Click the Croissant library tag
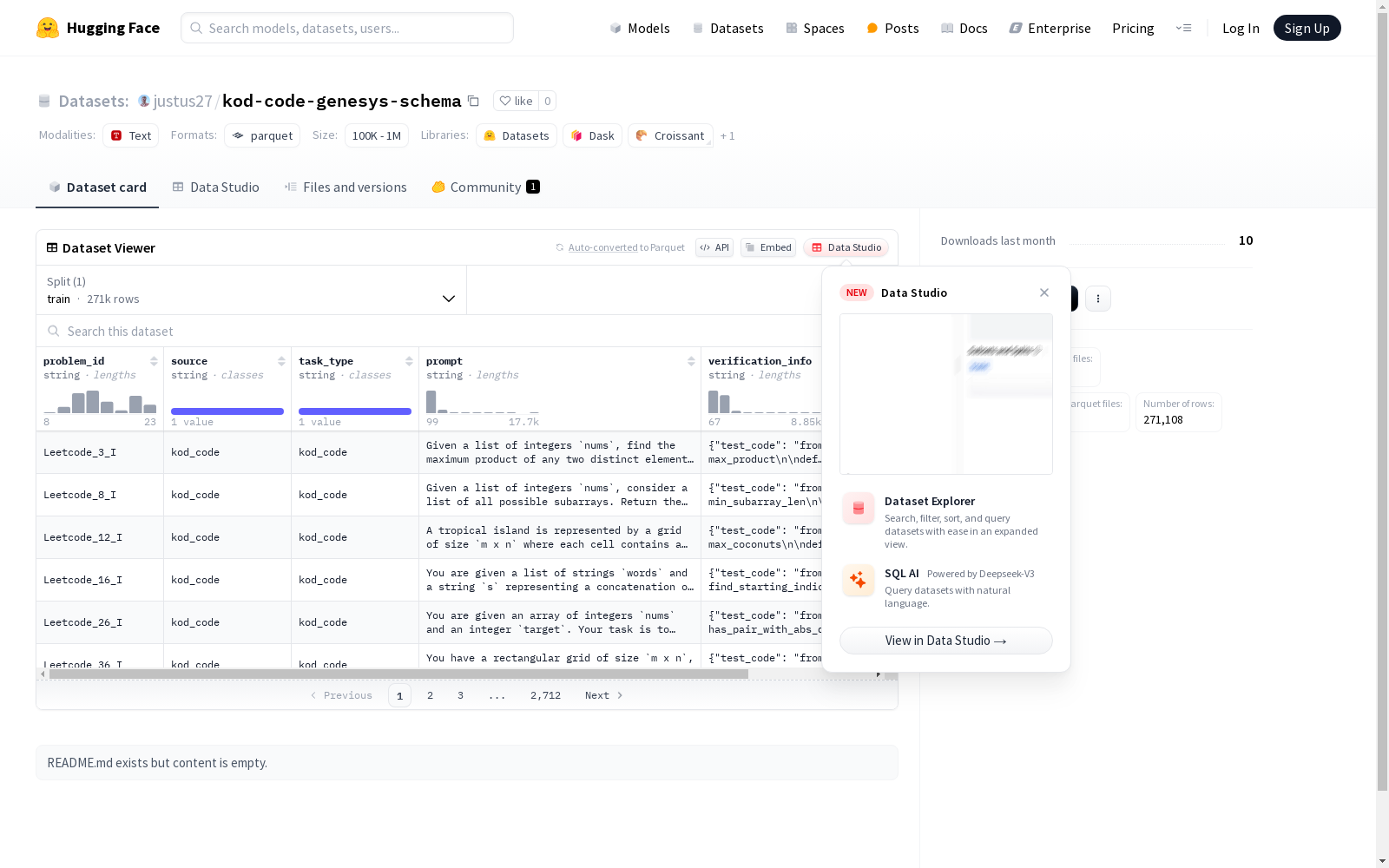This screenshot has height=868, width=1389. coord(670,135)
